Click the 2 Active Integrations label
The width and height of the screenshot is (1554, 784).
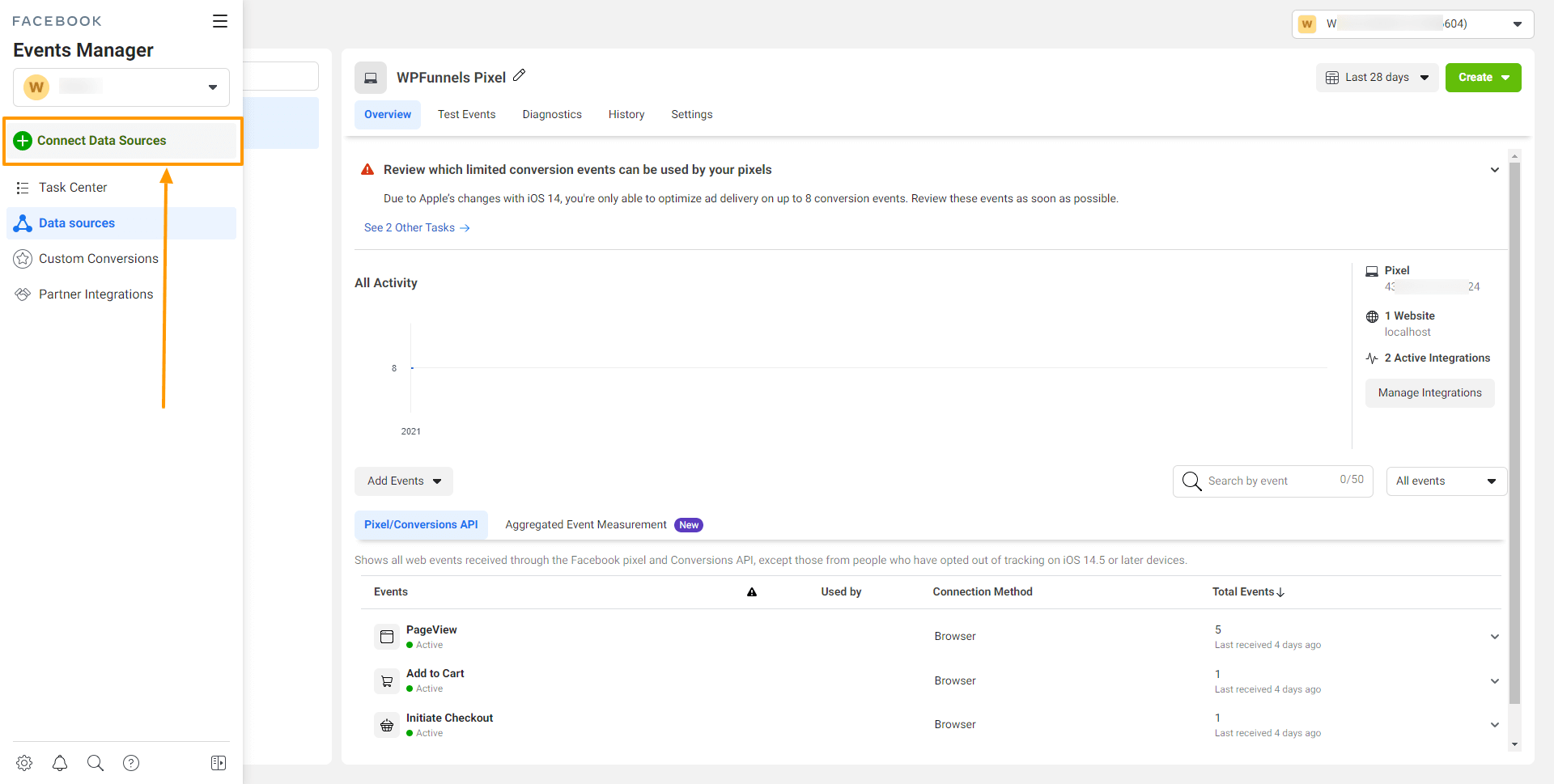coord(1437,358)
